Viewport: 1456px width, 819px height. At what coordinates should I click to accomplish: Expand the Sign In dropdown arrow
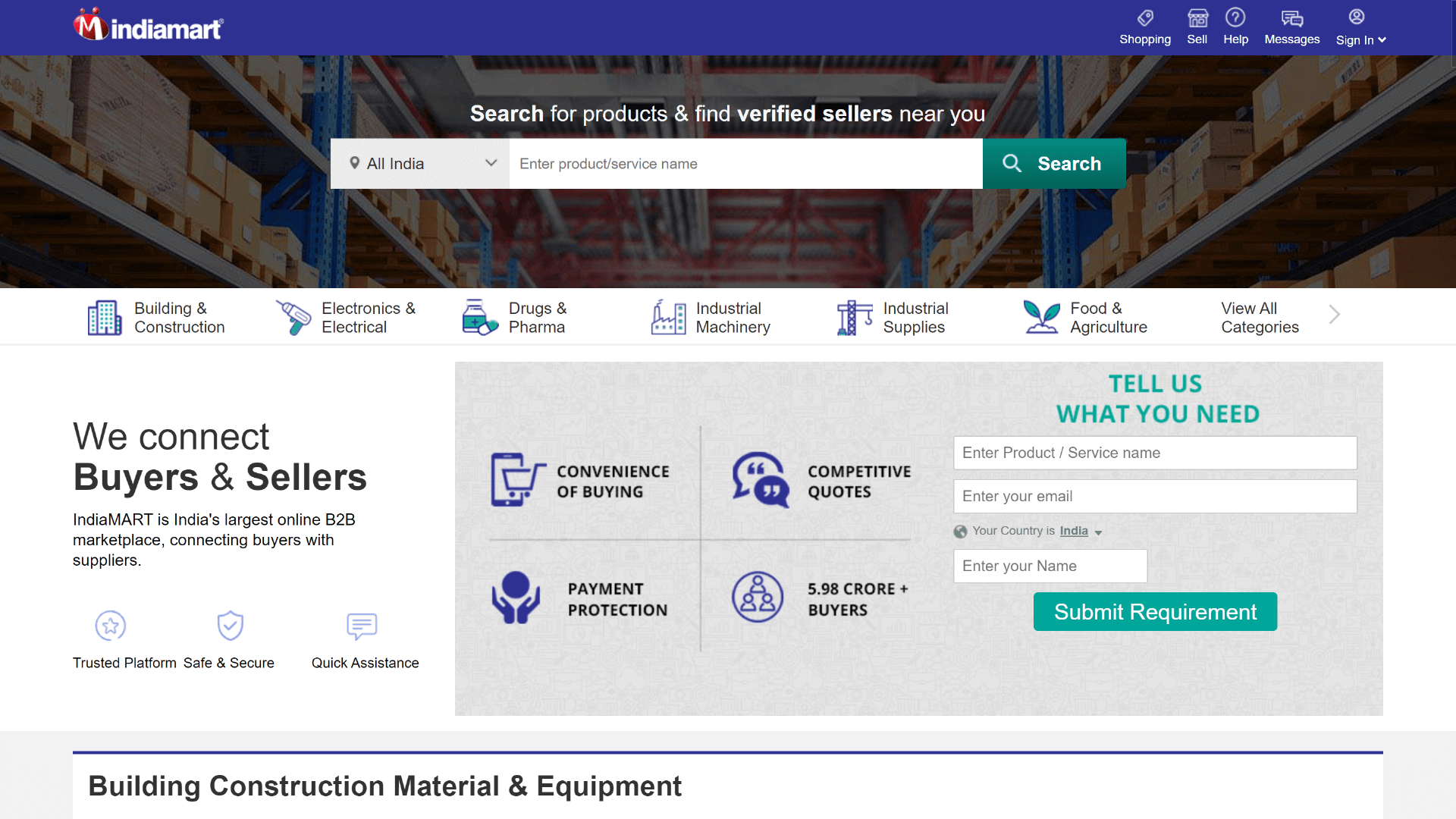pos(1382,40)
